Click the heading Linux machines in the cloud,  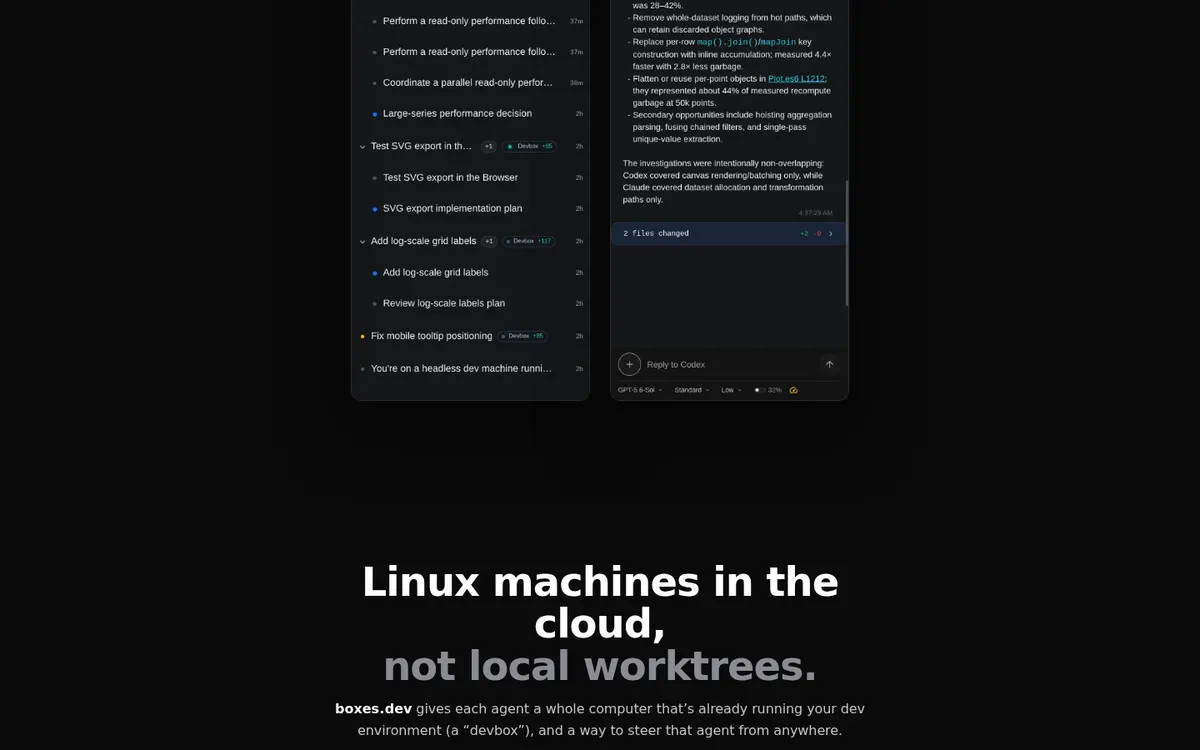(600, 602)
